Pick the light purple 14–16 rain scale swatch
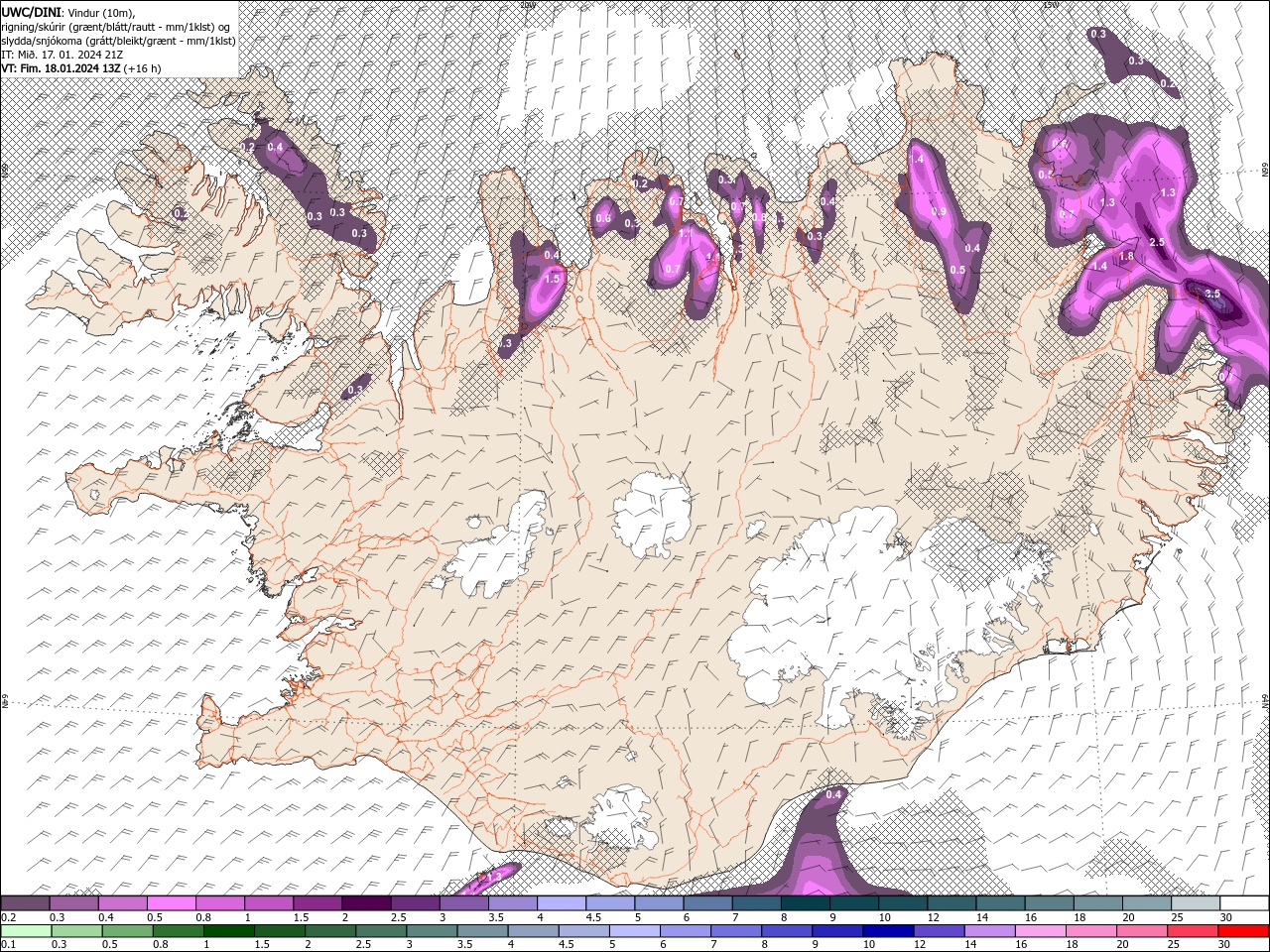This screenshot has width=1270, height=952. click(989, 931)
